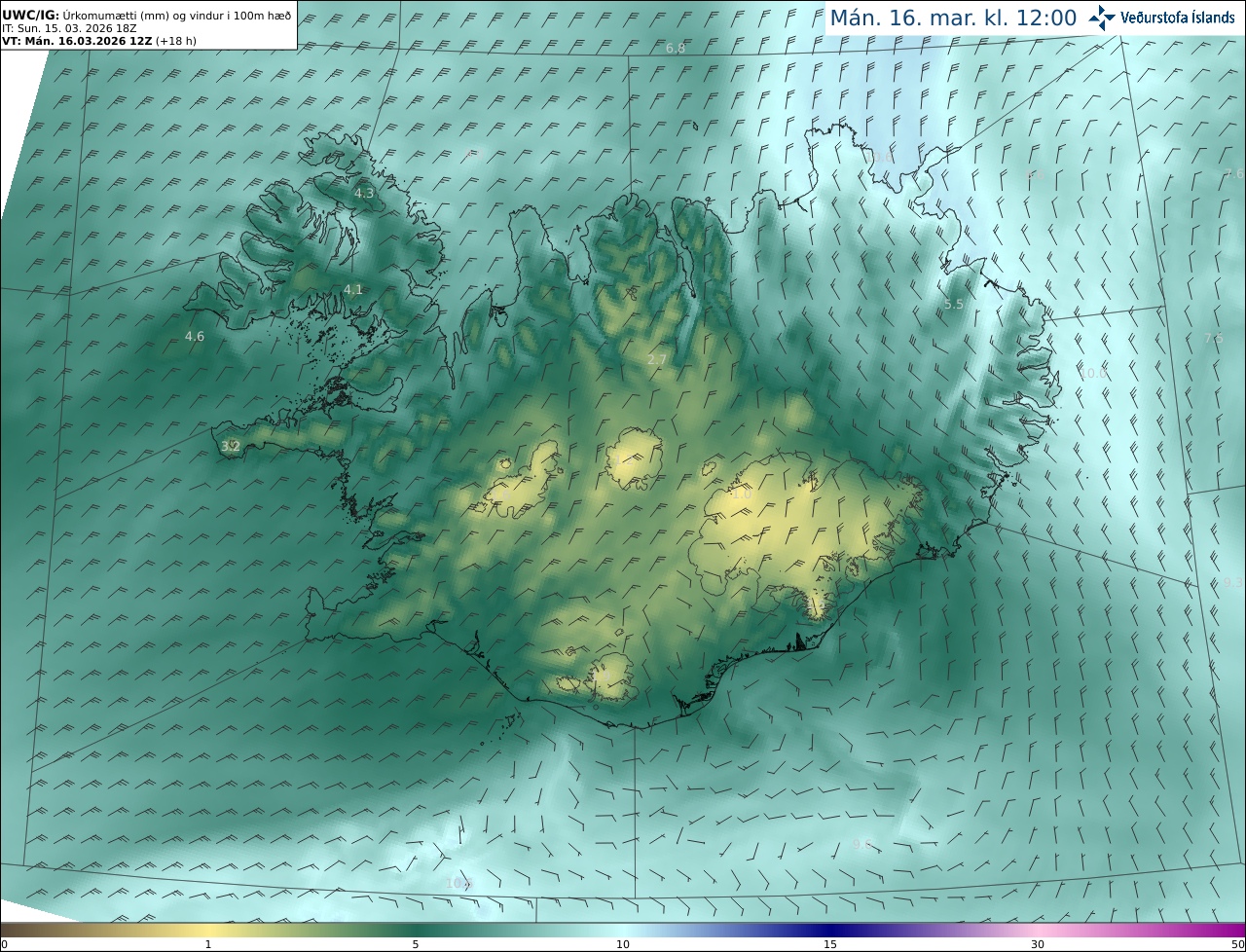Click the 15 tick label on the color scale
Image resolution: width=1246 pixels, height=952 pixels.
(x=830, y=944)
